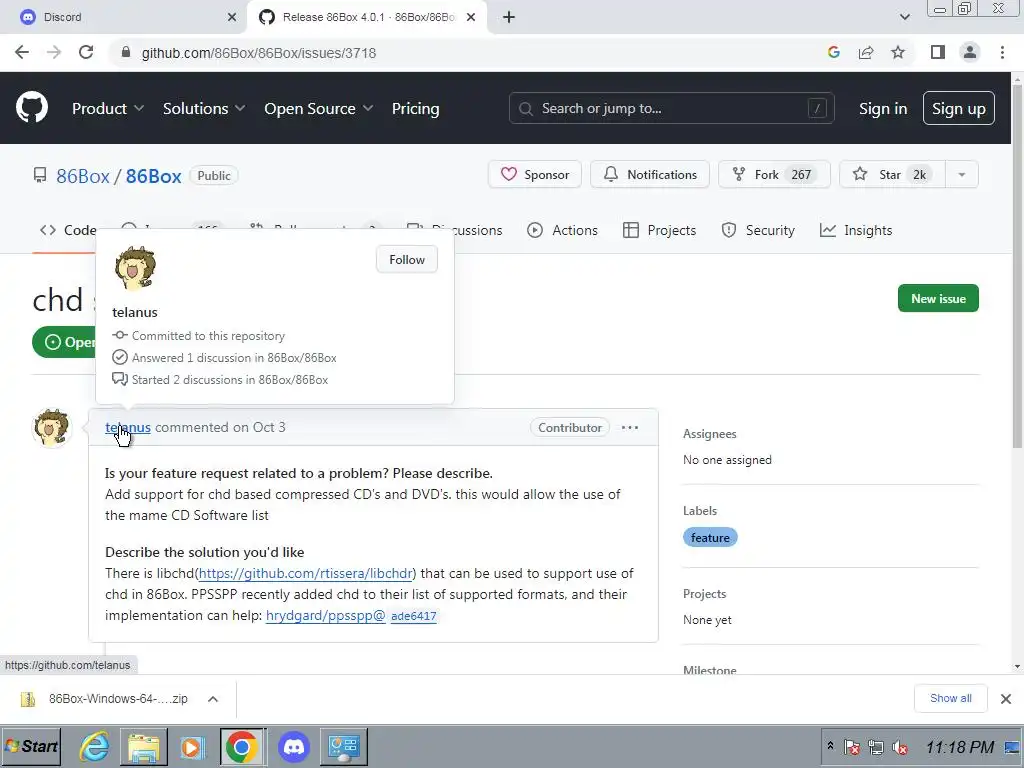
Task: Expand the Open Source menu
Action: click(x=319, y=108)
